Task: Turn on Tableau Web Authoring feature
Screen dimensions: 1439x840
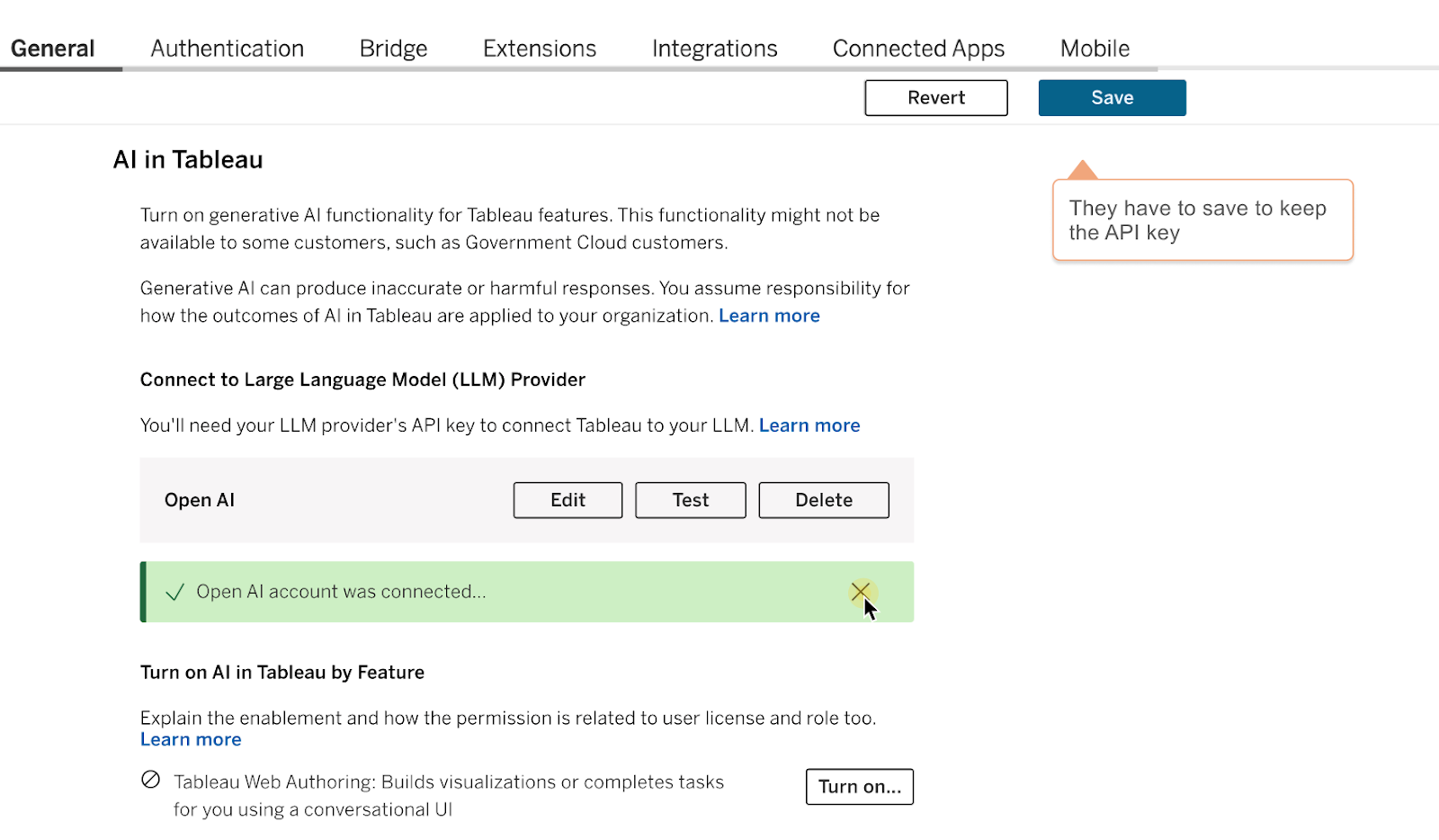Action: tap(859, 786)
